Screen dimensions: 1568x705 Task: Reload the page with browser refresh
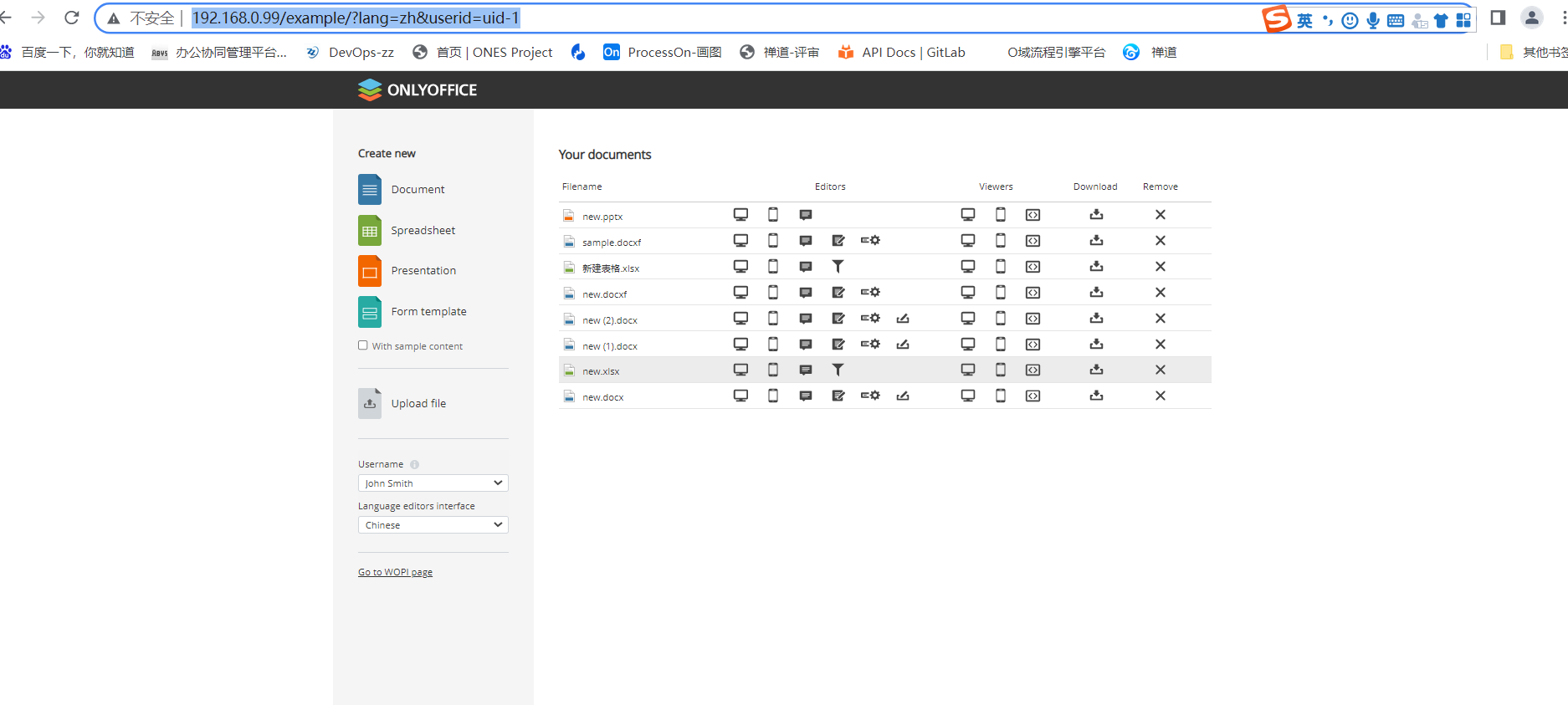[x=72, y=18]
